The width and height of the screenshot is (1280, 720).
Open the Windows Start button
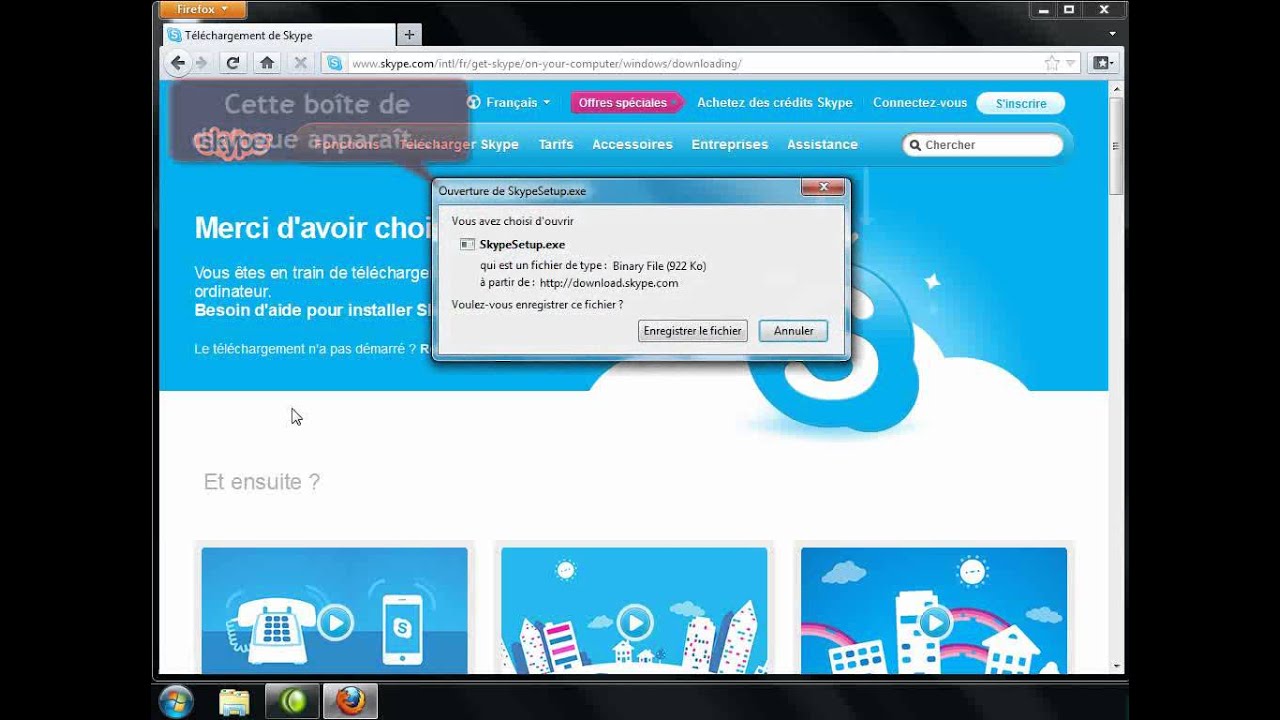click(x=176, y=701)
